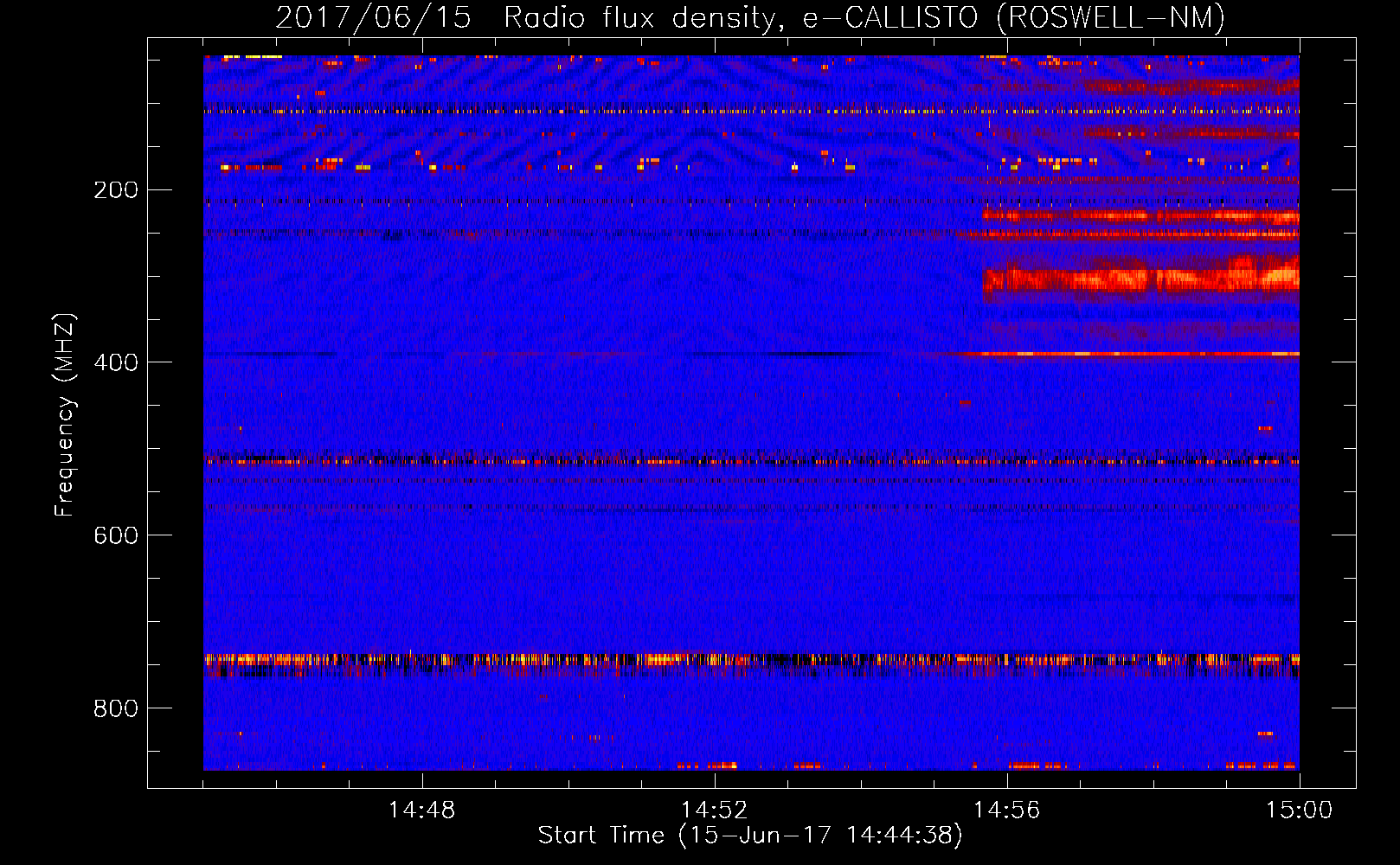The width and height of the screenshot is (1400, 865).
Task: Click the 15:00 time tick label
Action: click(1299, 811)
